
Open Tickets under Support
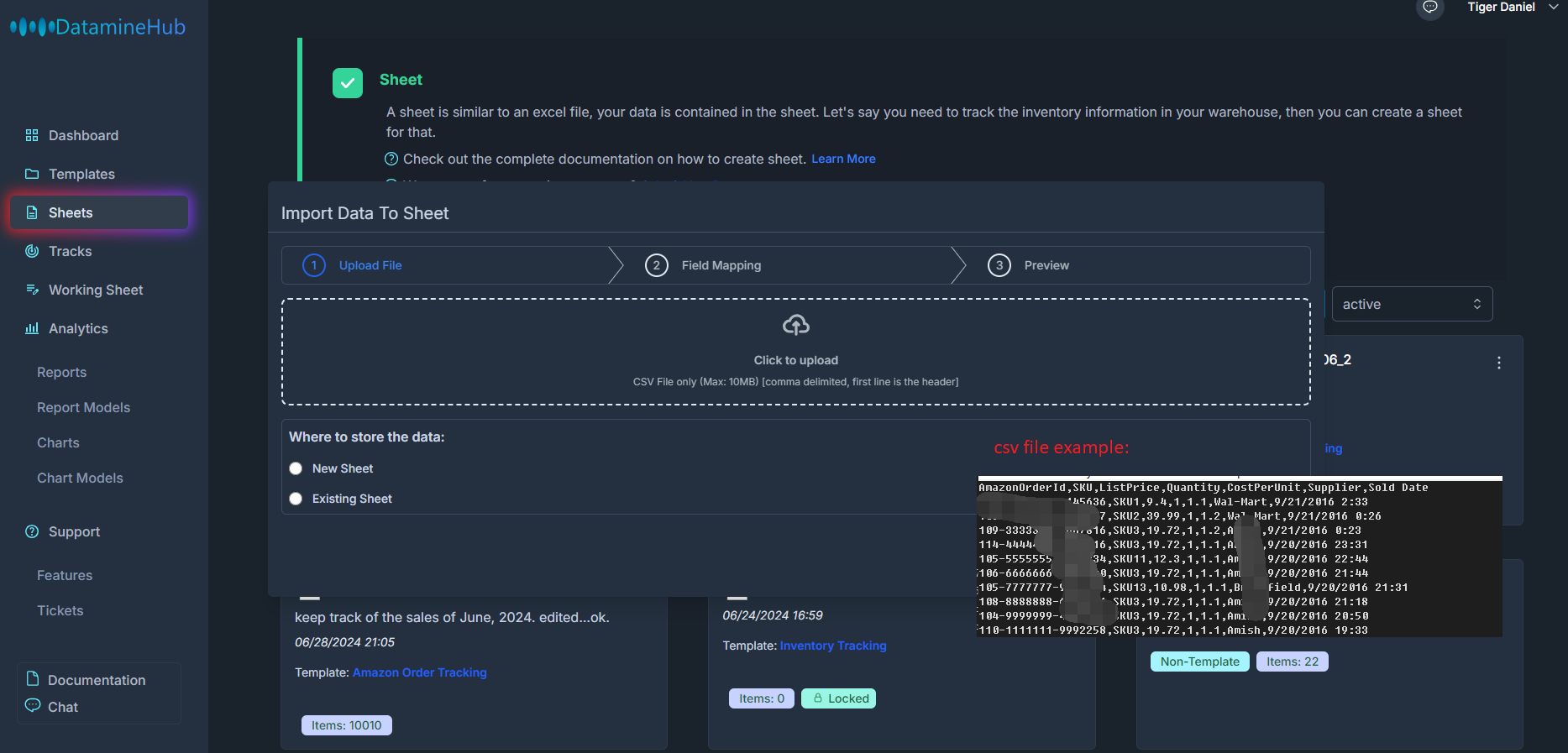click(60, 610)
